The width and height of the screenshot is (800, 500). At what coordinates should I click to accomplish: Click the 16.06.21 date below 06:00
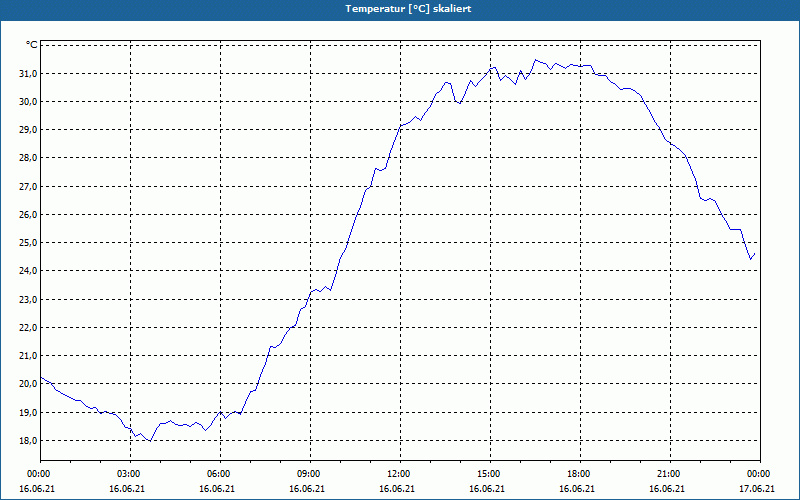pyautogui.click(x=217, y=489)
